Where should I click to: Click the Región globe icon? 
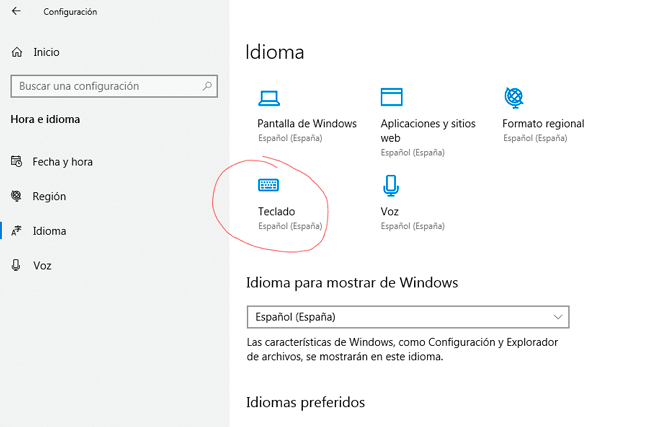16,196
